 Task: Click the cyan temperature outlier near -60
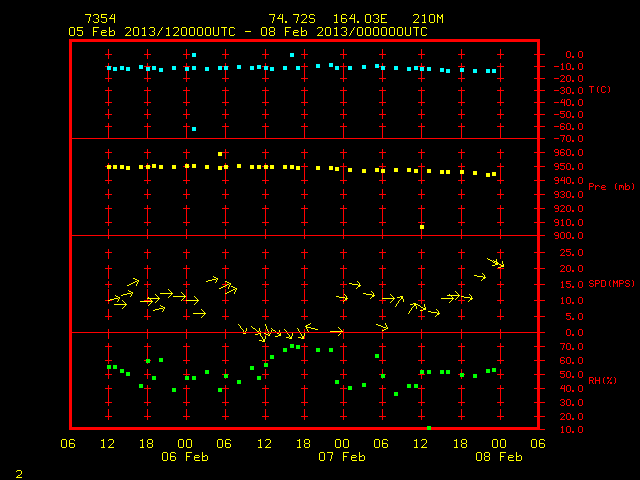[x=194, y=129]
